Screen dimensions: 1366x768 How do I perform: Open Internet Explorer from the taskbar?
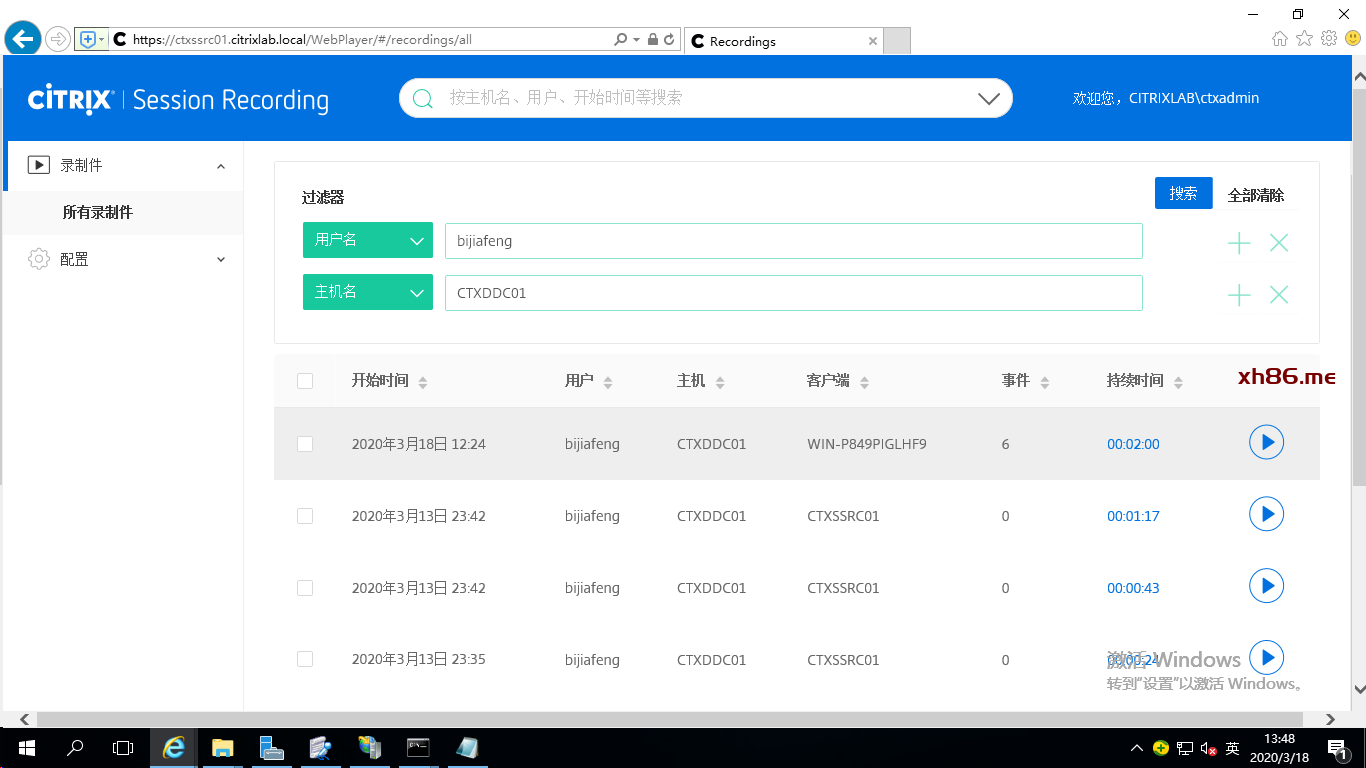[x=174, y=747]
